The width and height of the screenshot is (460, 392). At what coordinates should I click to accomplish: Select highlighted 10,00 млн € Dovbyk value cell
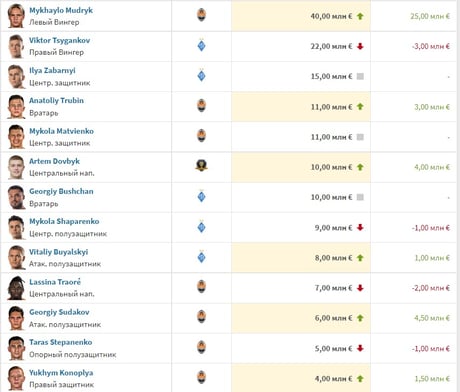coord(301,167)
